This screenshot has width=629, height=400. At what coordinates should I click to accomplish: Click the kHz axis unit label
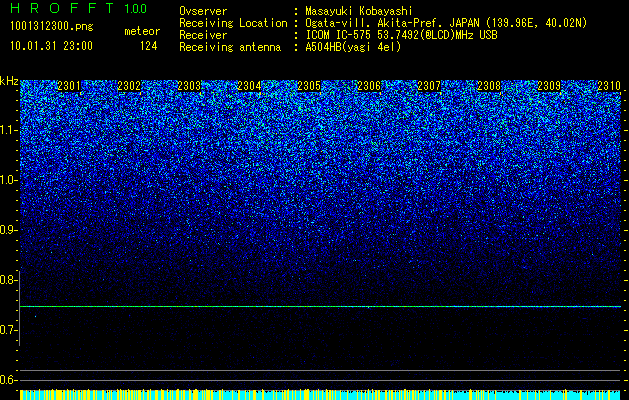point(9,81)
